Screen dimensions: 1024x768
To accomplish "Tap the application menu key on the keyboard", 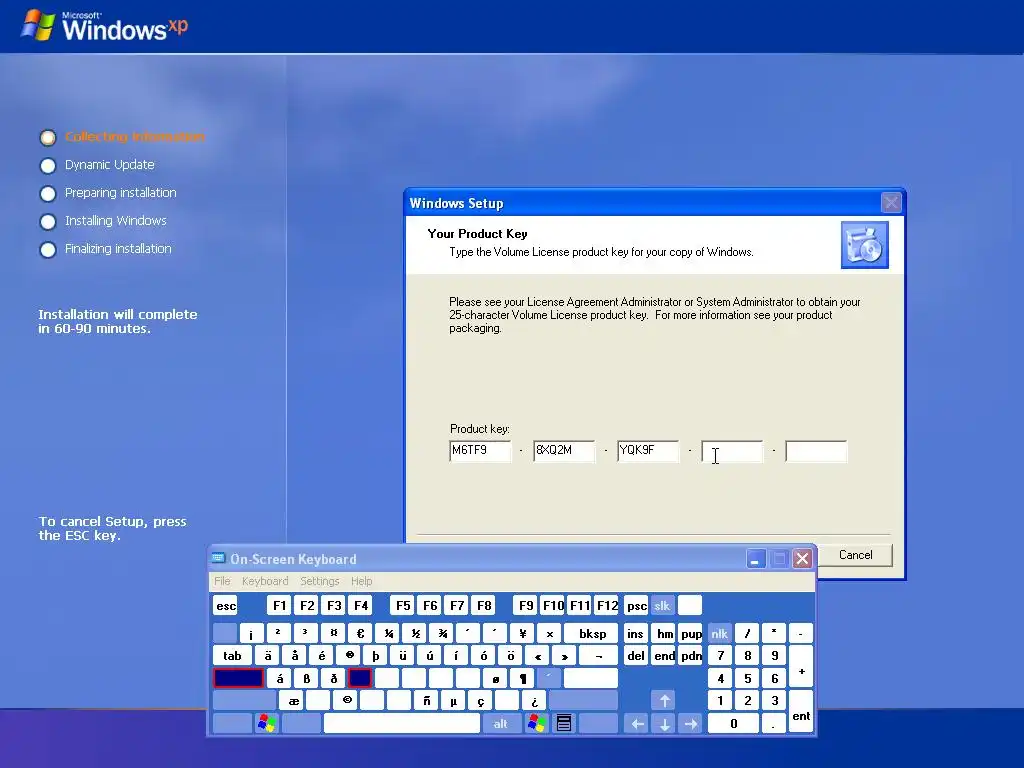I will click(564, 724).
